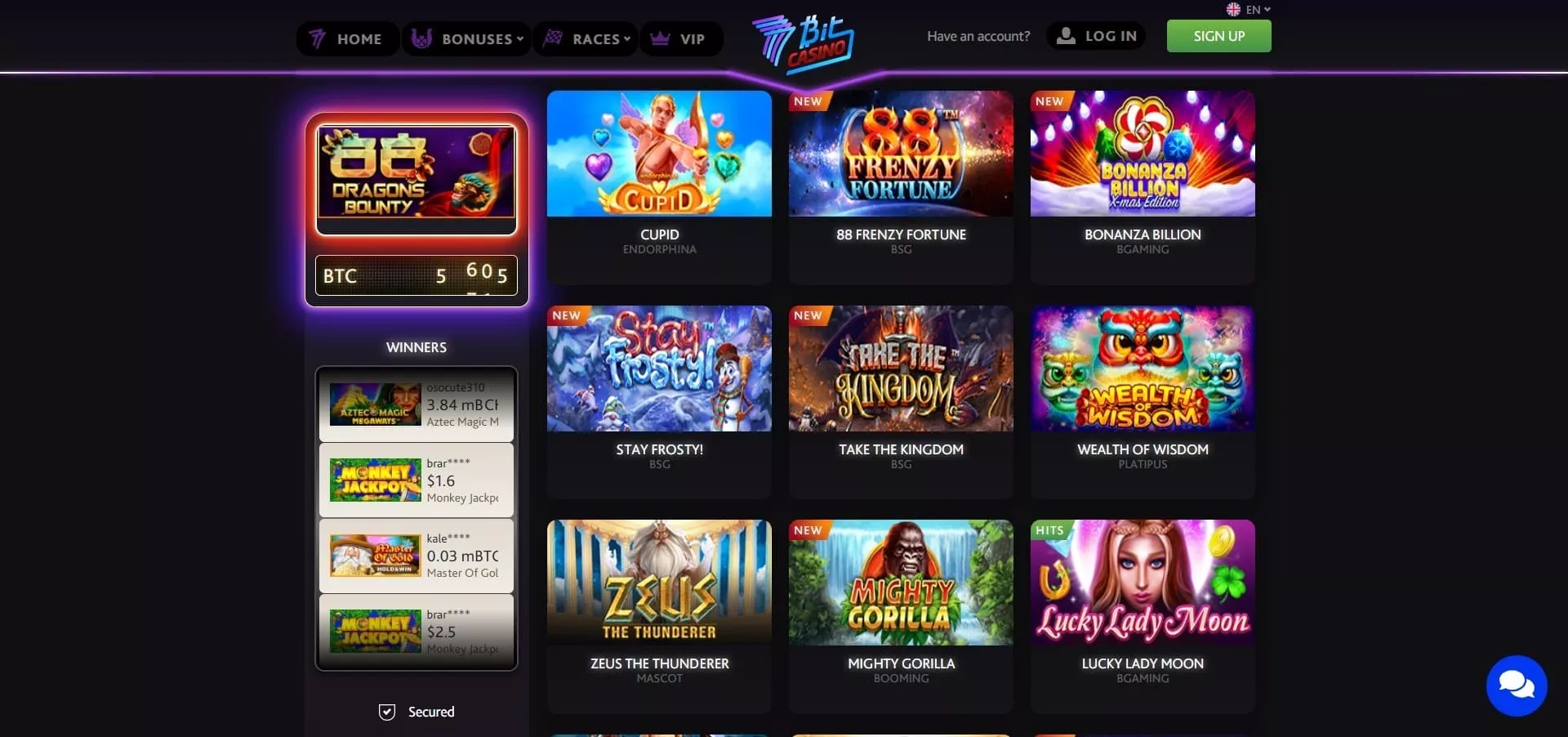Click the green SIGN UP button
The image size is (1568, 737).
[1219, 36]
